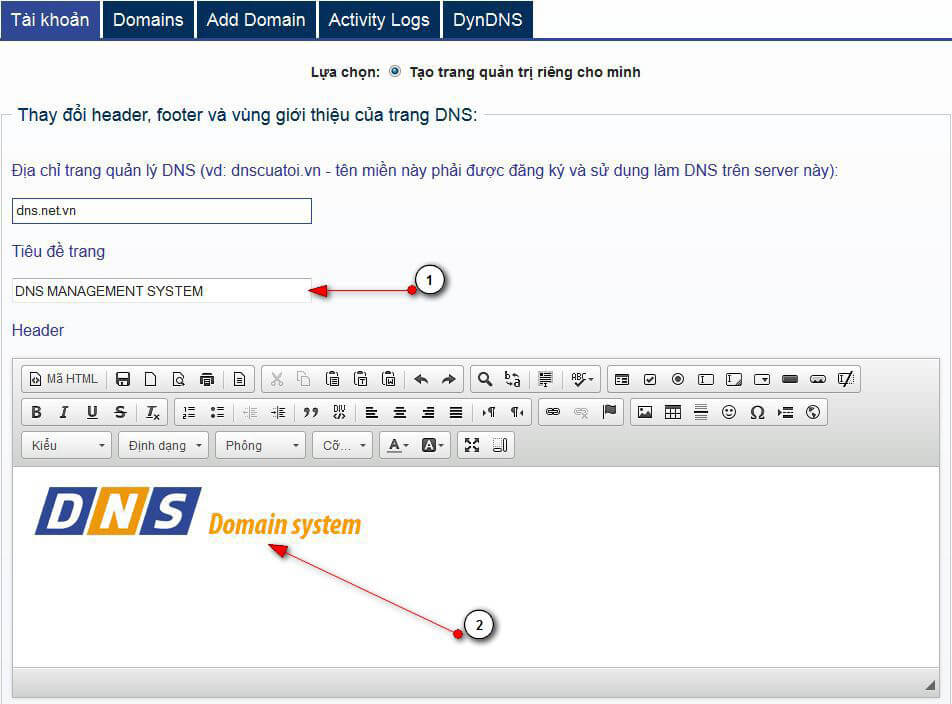This screenshot has height=704, width=952.
Task: Toggle Mã HTML source view
Action: click(x=64, y=379)
